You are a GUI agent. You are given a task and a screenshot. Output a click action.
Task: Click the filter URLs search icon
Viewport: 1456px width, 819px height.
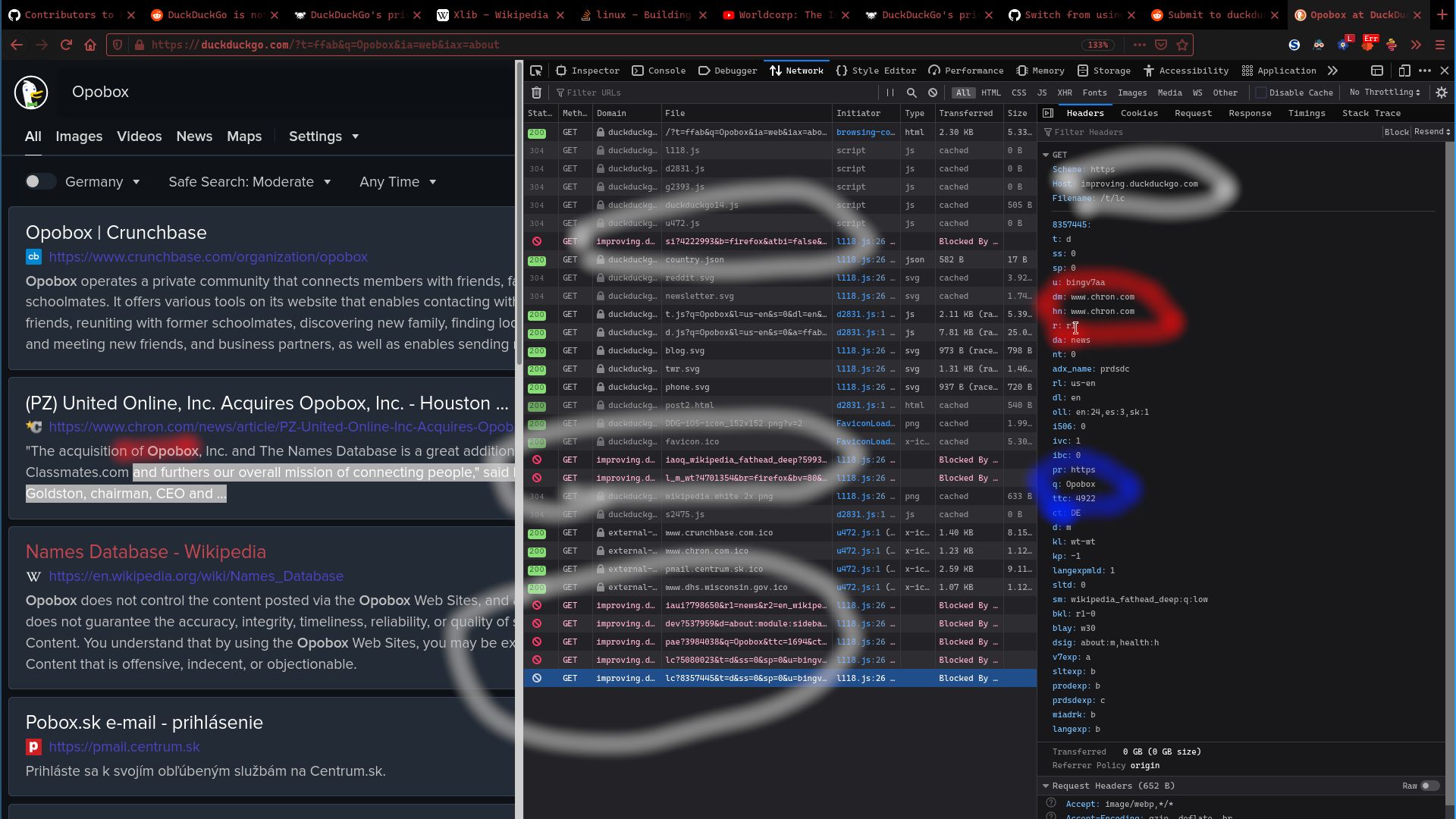click(x=912, y=92)
